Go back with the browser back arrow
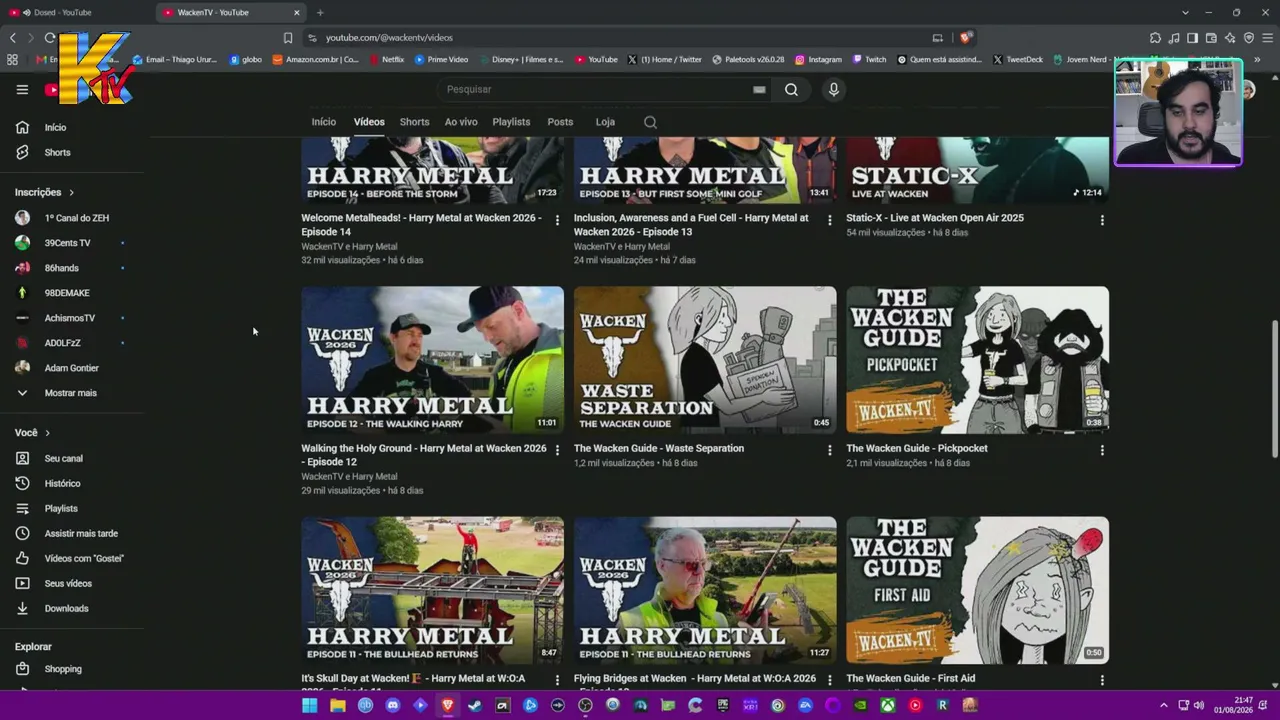Screen dimensions: 1280x720 (13, 38)
